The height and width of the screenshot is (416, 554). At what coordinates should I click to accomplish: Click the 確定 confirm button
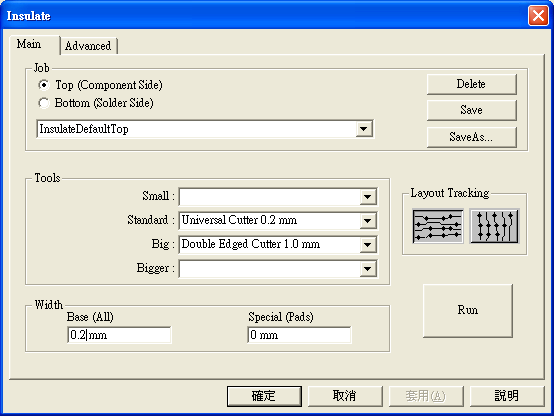pyautogui.click(x=264, y=396)
